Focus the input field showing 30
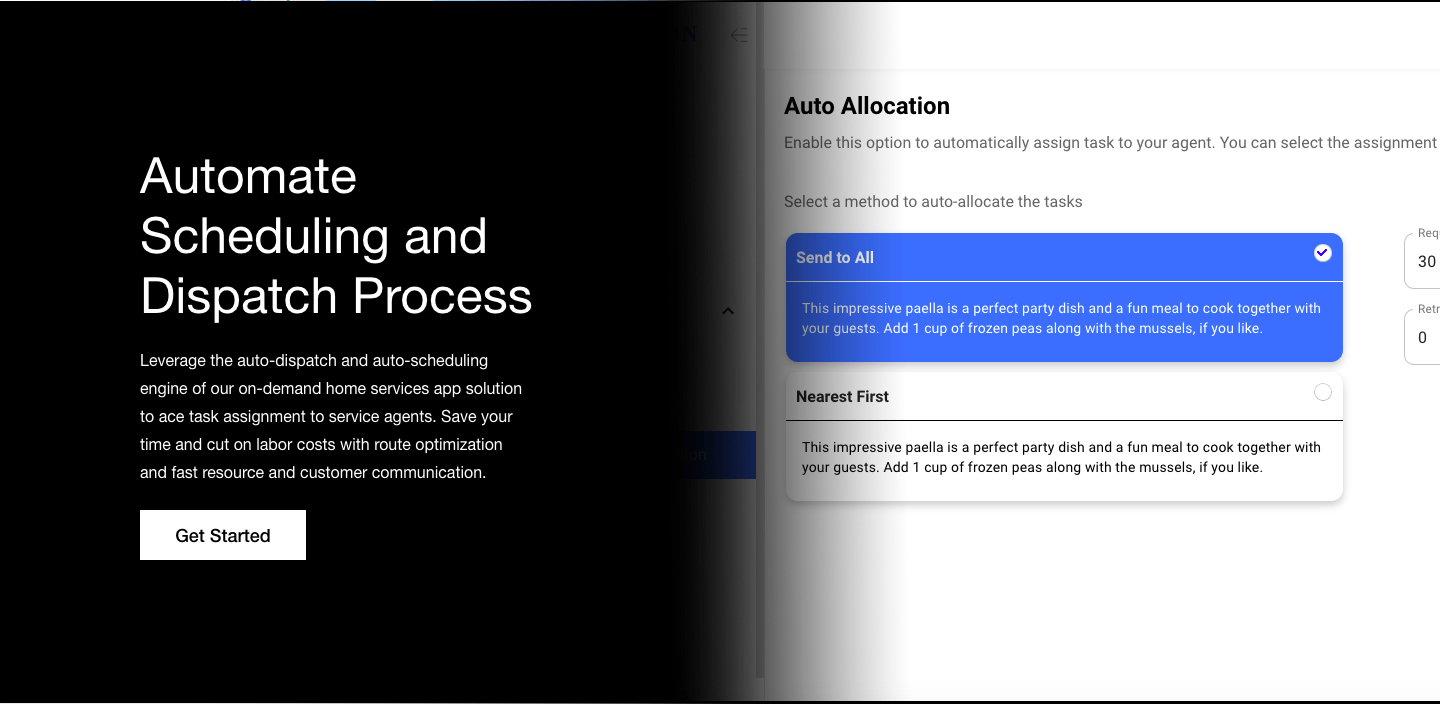The image size is (1440, 704). [1426, 262]
